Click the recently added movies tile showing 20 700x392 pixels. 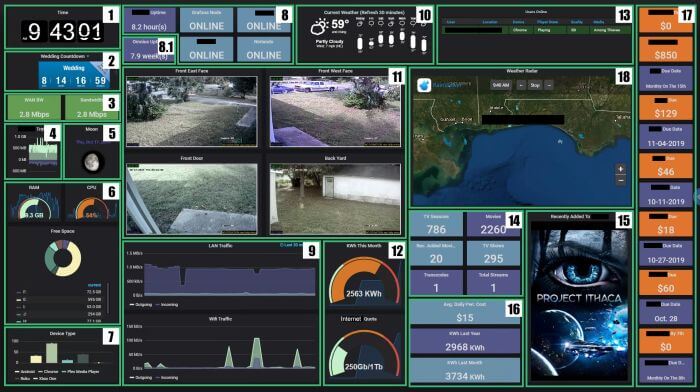tap(436, 254)
